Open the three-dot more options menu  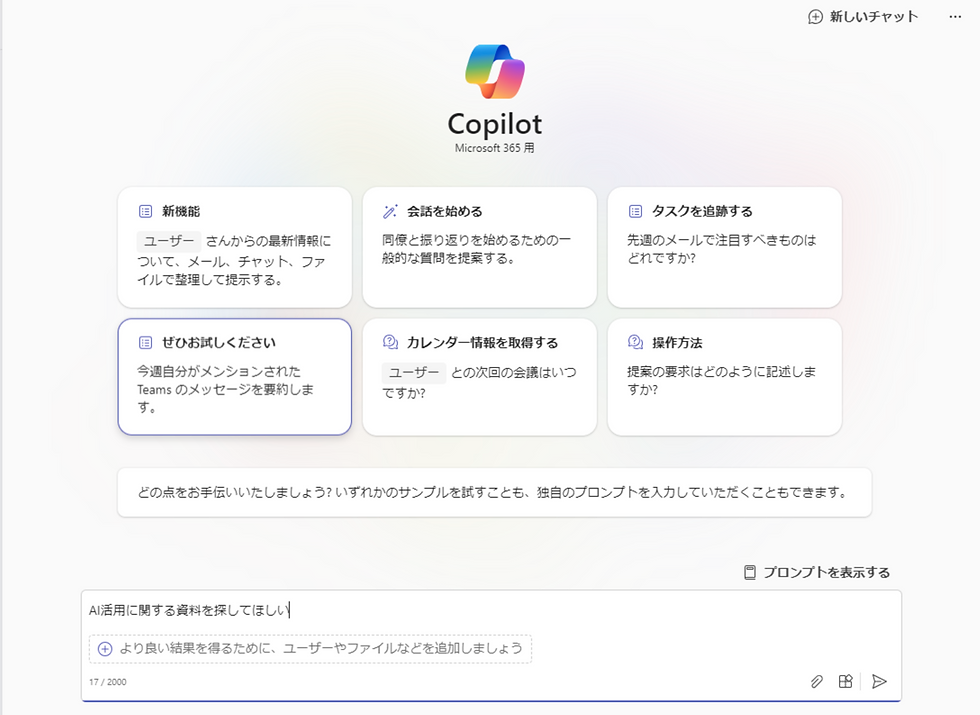pyautogui.click(x=955, y=17)
